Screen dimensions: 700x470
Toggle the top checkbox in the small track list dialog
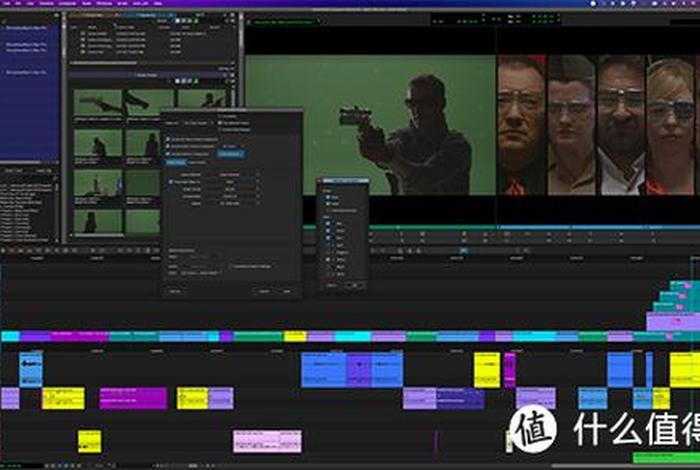[x=327, y=197]
